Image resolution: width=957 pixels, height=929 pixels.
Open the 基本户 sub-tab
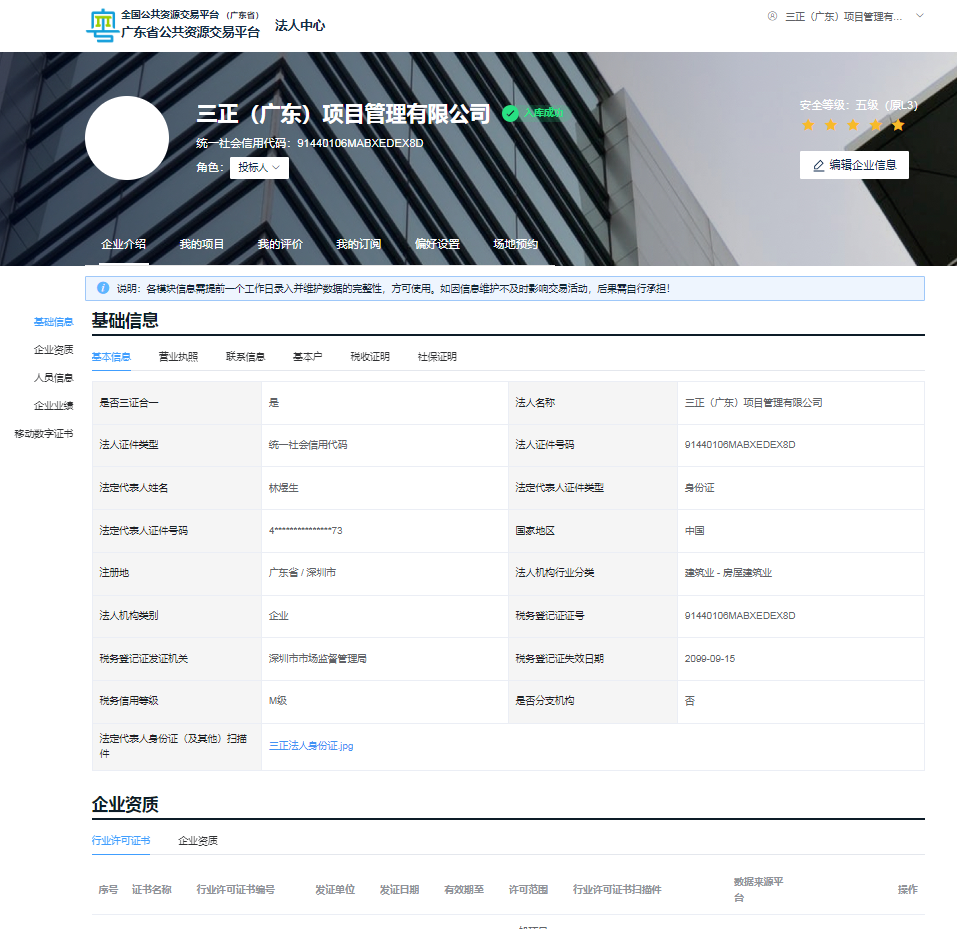(x=308, y=356)
